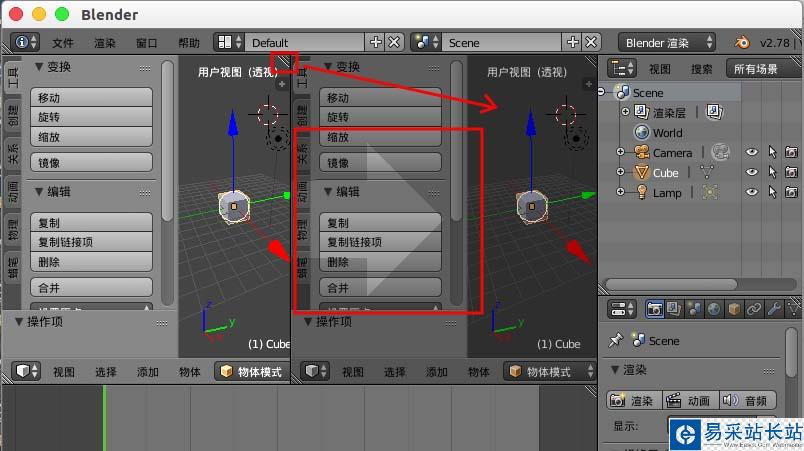This screenshot has height=451, width=804.
Task: Open the Outliner editor type selector icon
Action: (622, 68)
